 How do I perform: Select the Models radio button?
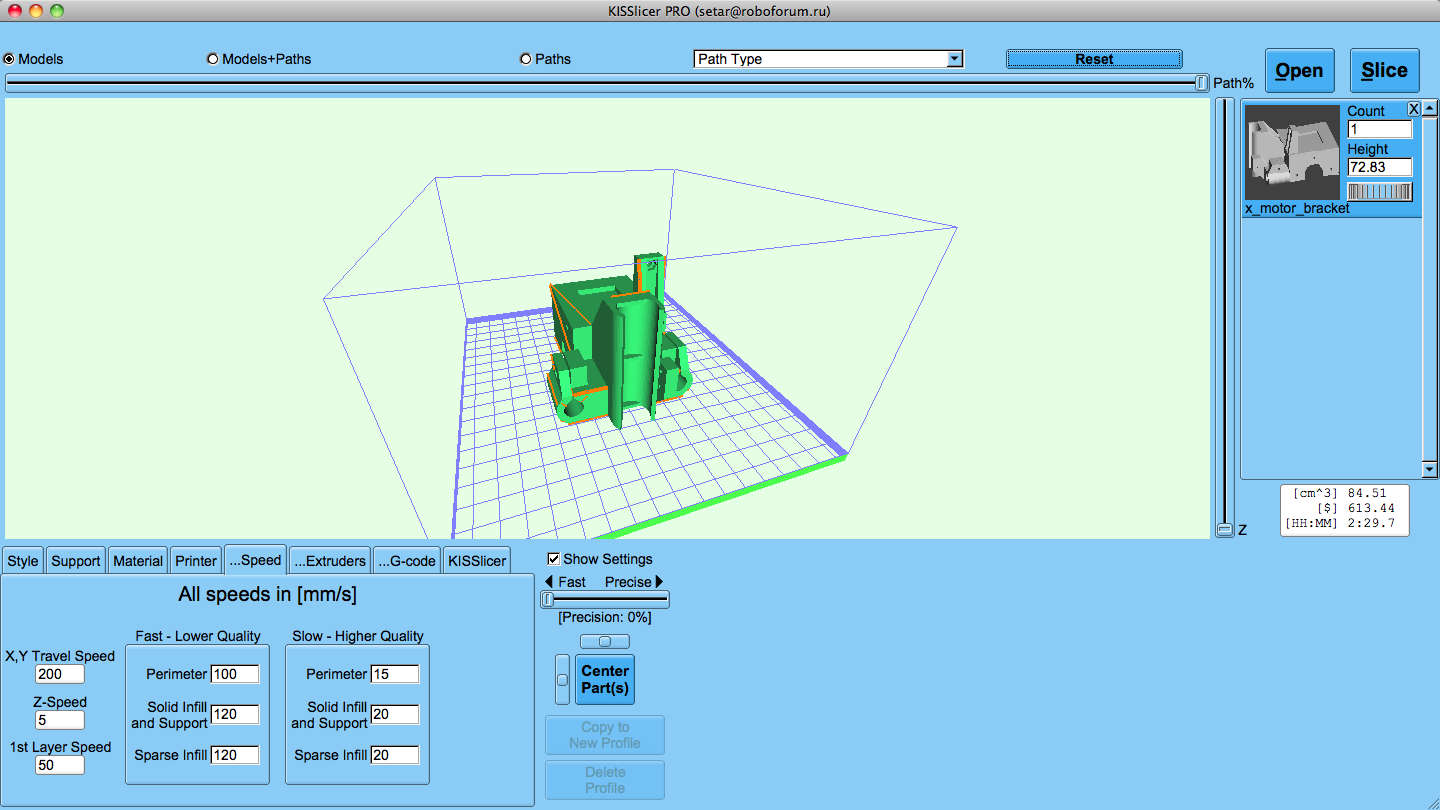10,59
